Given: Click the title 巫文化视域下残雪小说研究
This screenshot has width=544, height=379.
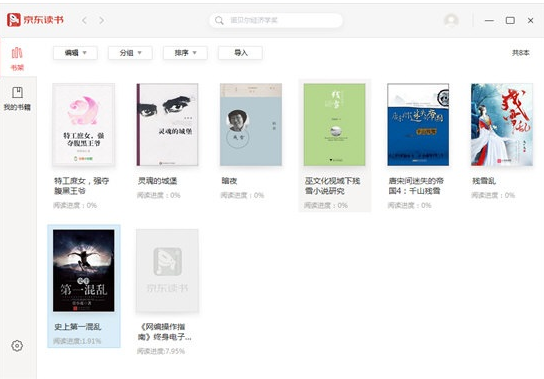Looking at the screenshot, I should pyautogui.click(x=332, y=186).
